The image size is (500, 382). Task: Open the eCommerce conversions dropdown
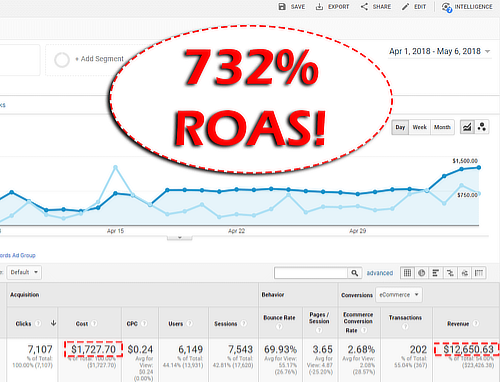tap(399, 295)
